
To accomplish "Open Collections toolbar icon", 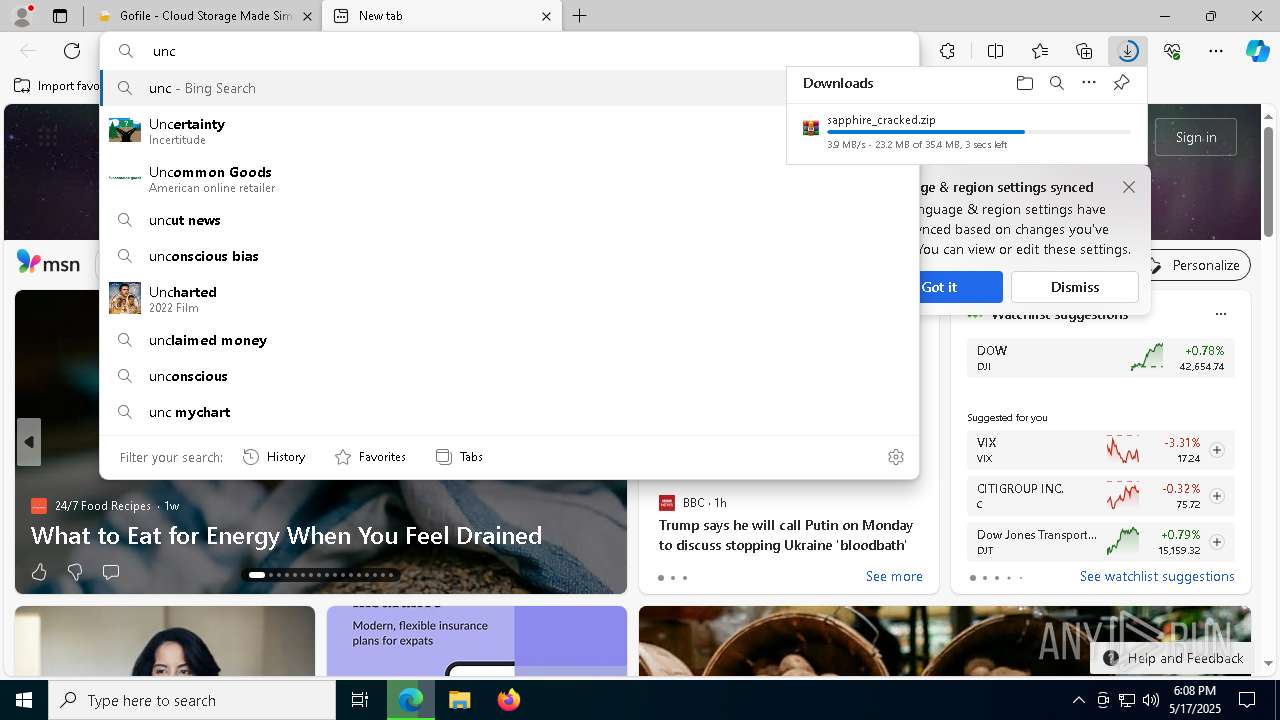I will [1084, 51].
